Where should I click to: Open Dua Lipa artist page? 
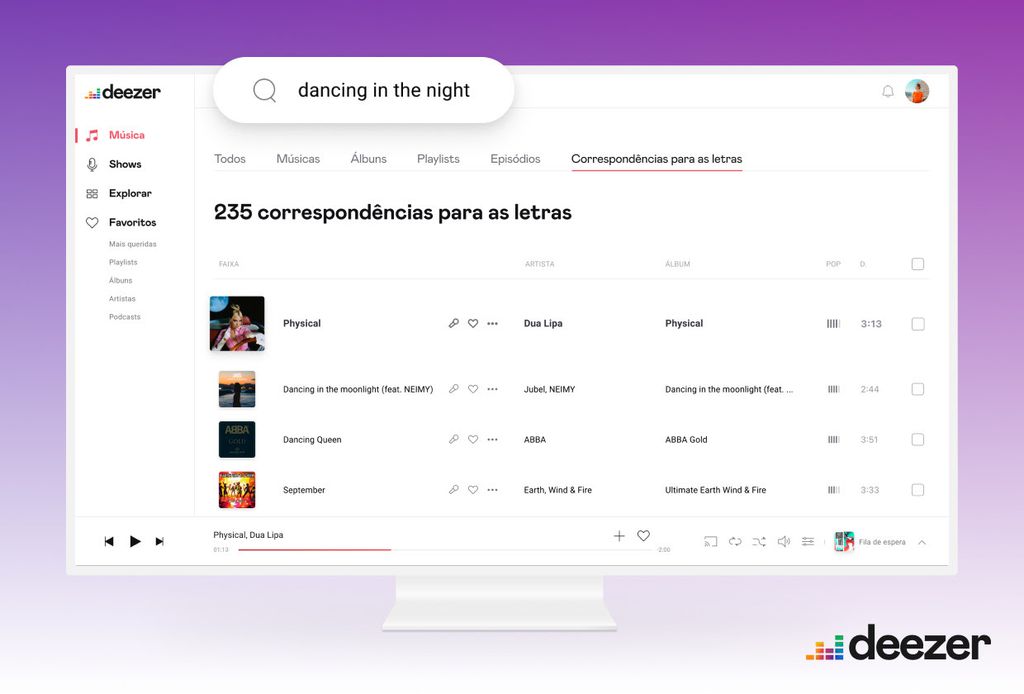[x=543, y=323]
